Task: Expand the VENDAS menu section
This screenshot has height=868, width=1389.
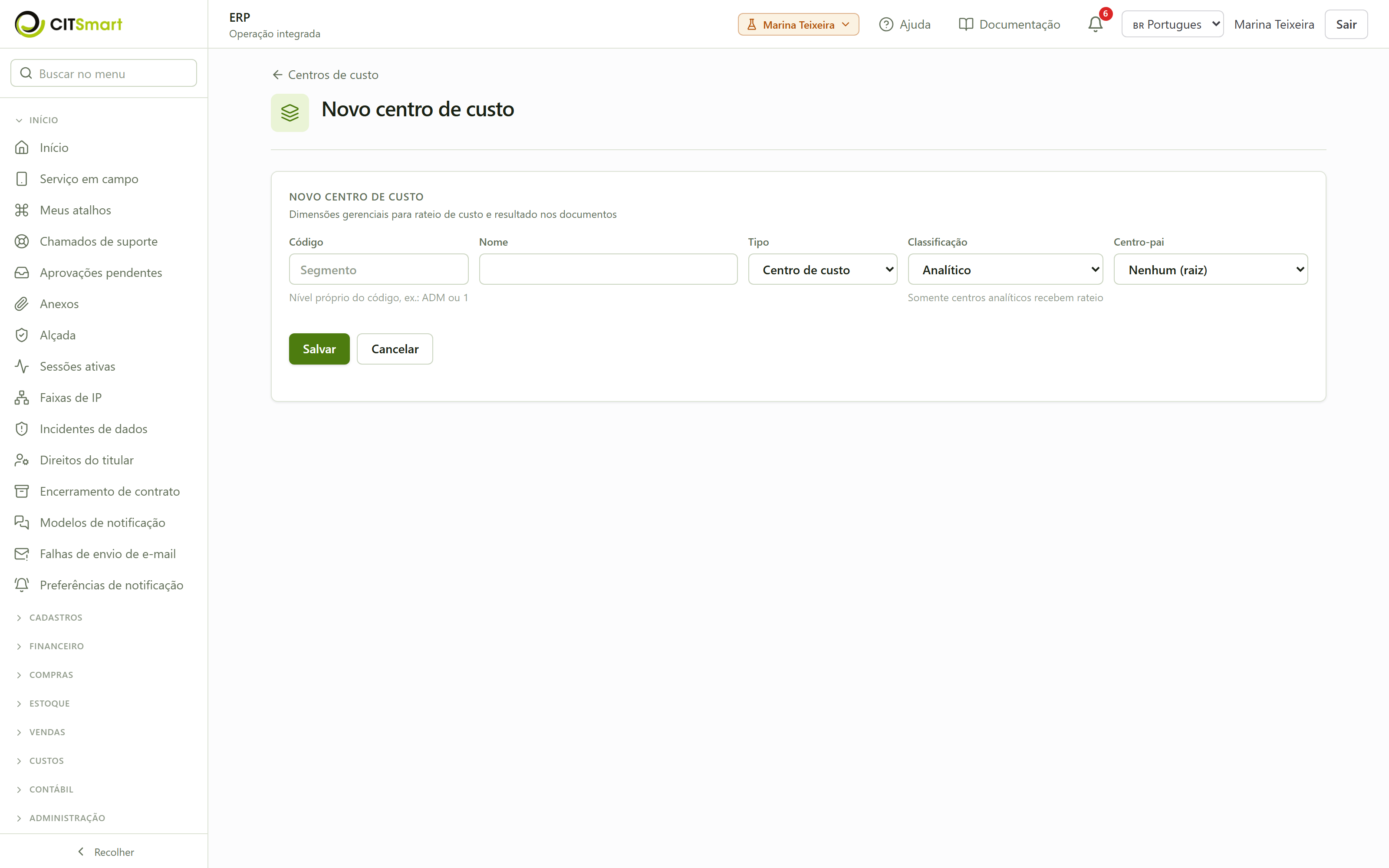Action: 41,733
